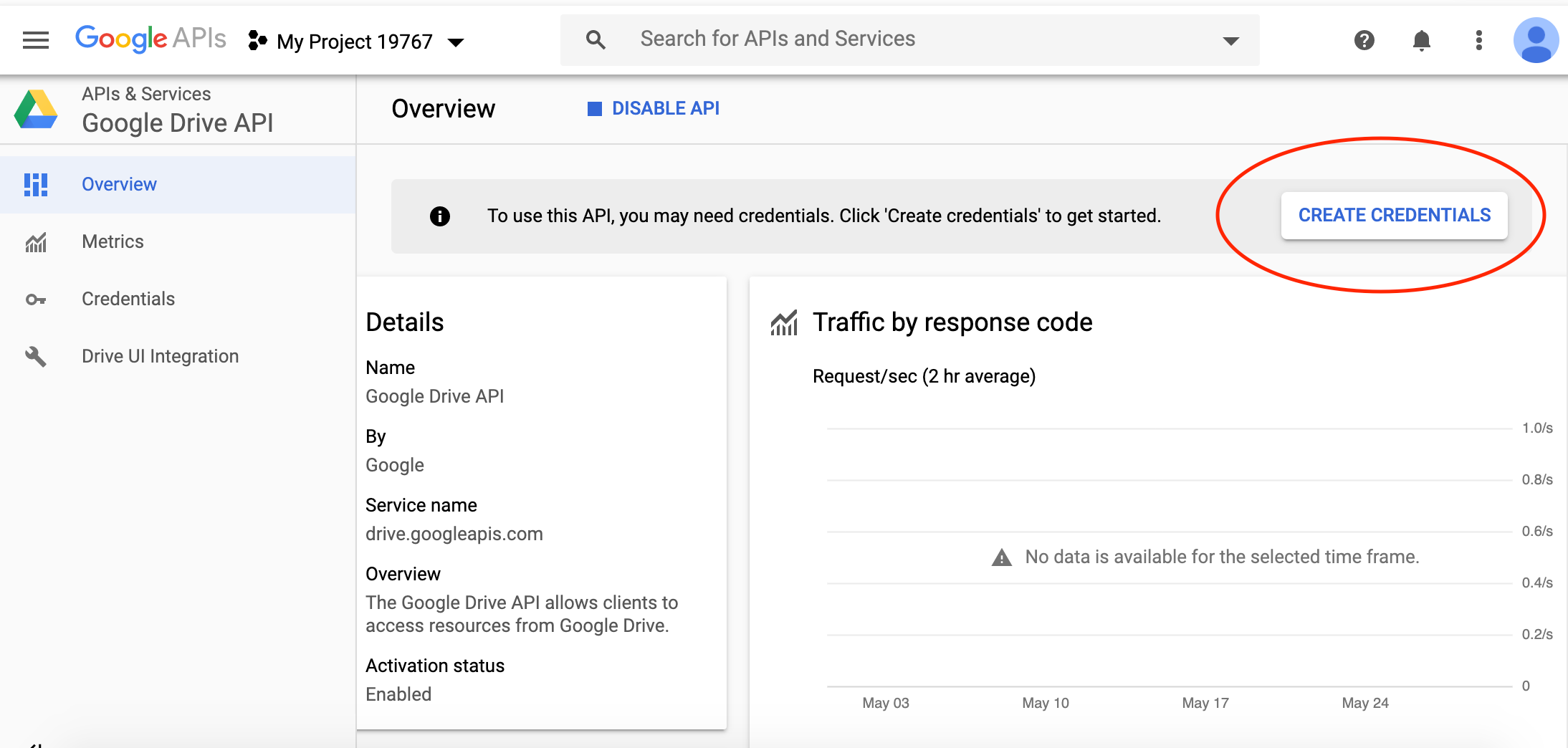This screenshot has height=748, width=1568.
Task: Click the May 10 axis label
Action: tap(1045, 703)
